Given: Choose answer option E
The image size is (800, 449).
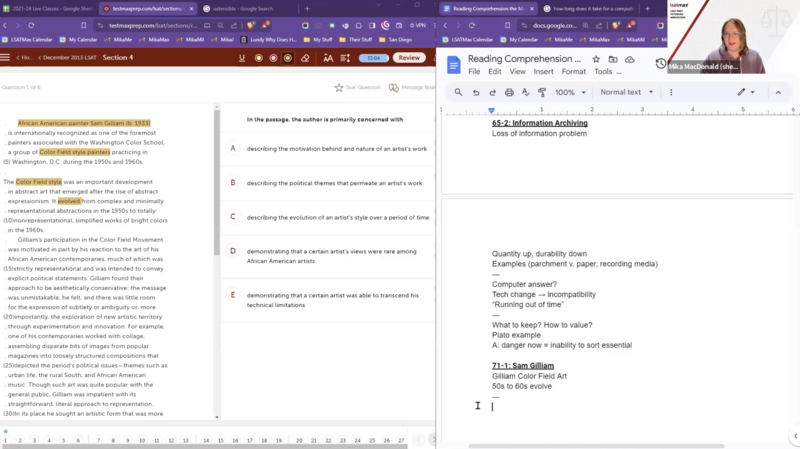Looking at the screenshot, I should click(x=233, y=295).
